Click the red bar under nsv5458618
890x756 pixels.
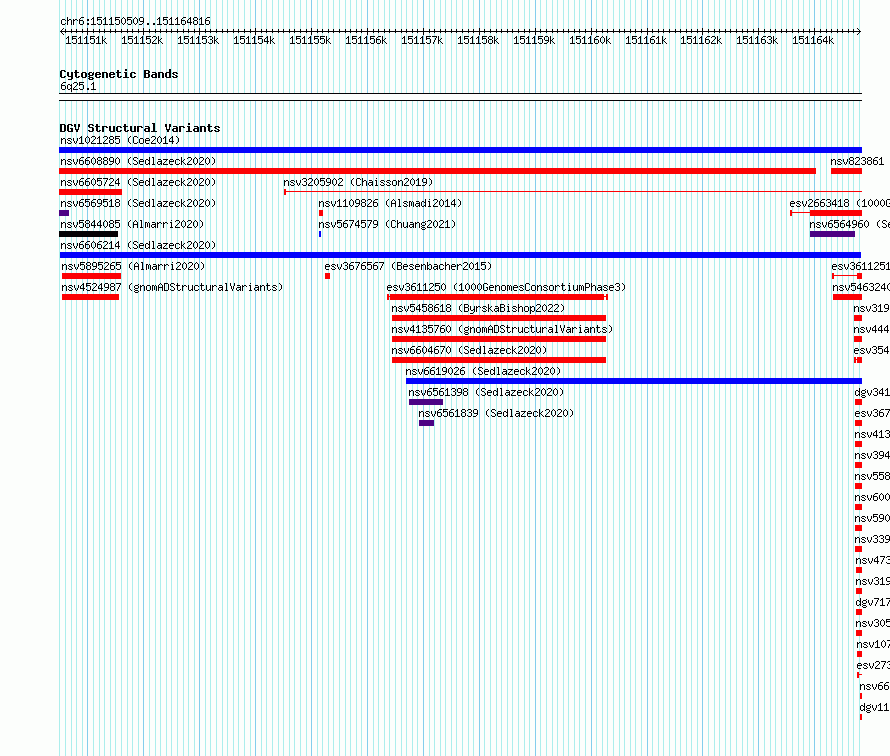[x=499, y=318]
